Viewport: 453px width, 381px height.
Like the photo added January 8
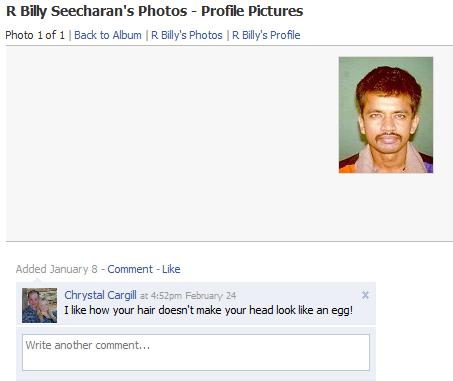[171, 269]
